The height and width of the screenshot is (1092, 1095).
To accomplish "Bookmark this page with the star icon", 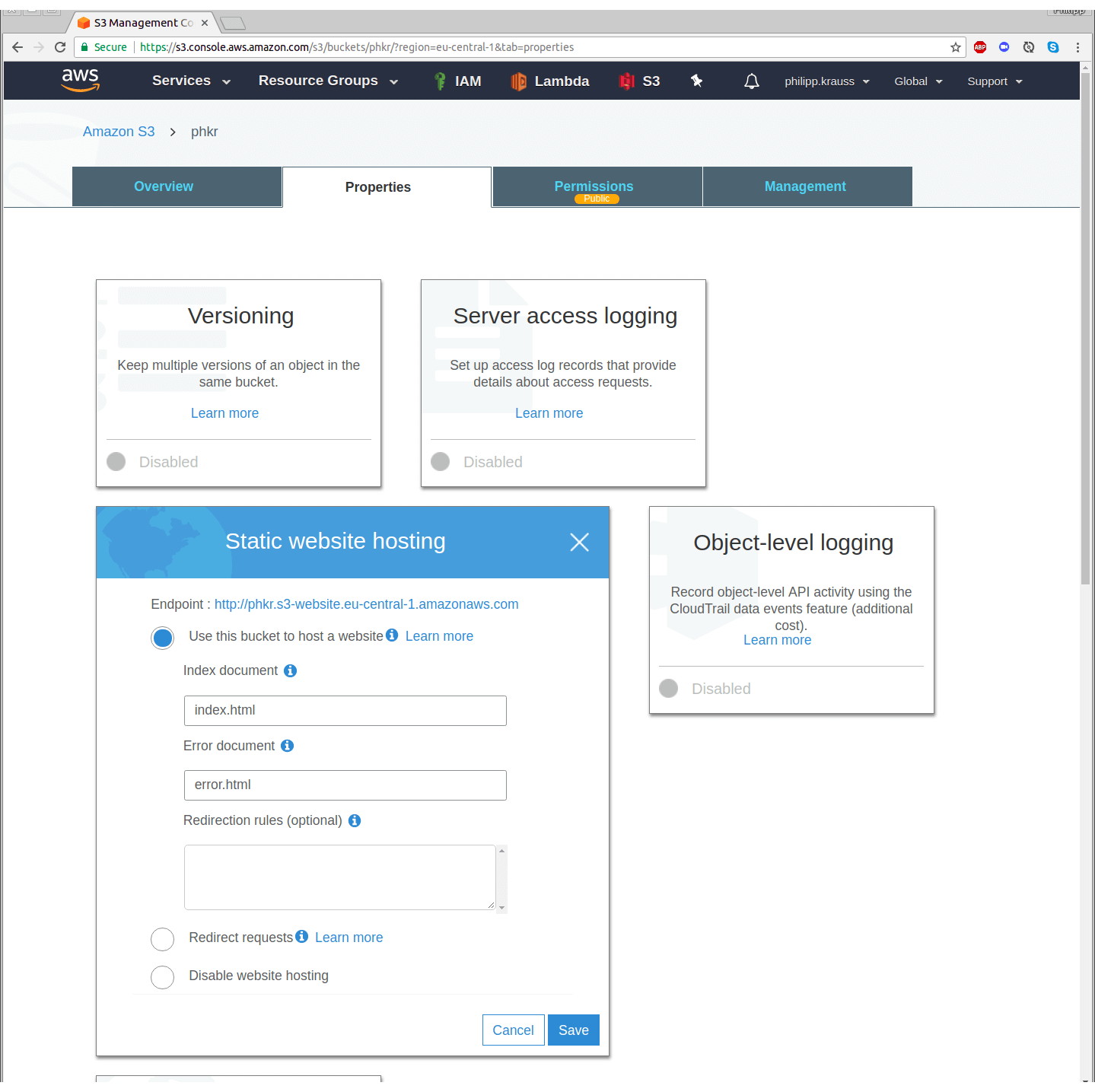I will (956, 47).
